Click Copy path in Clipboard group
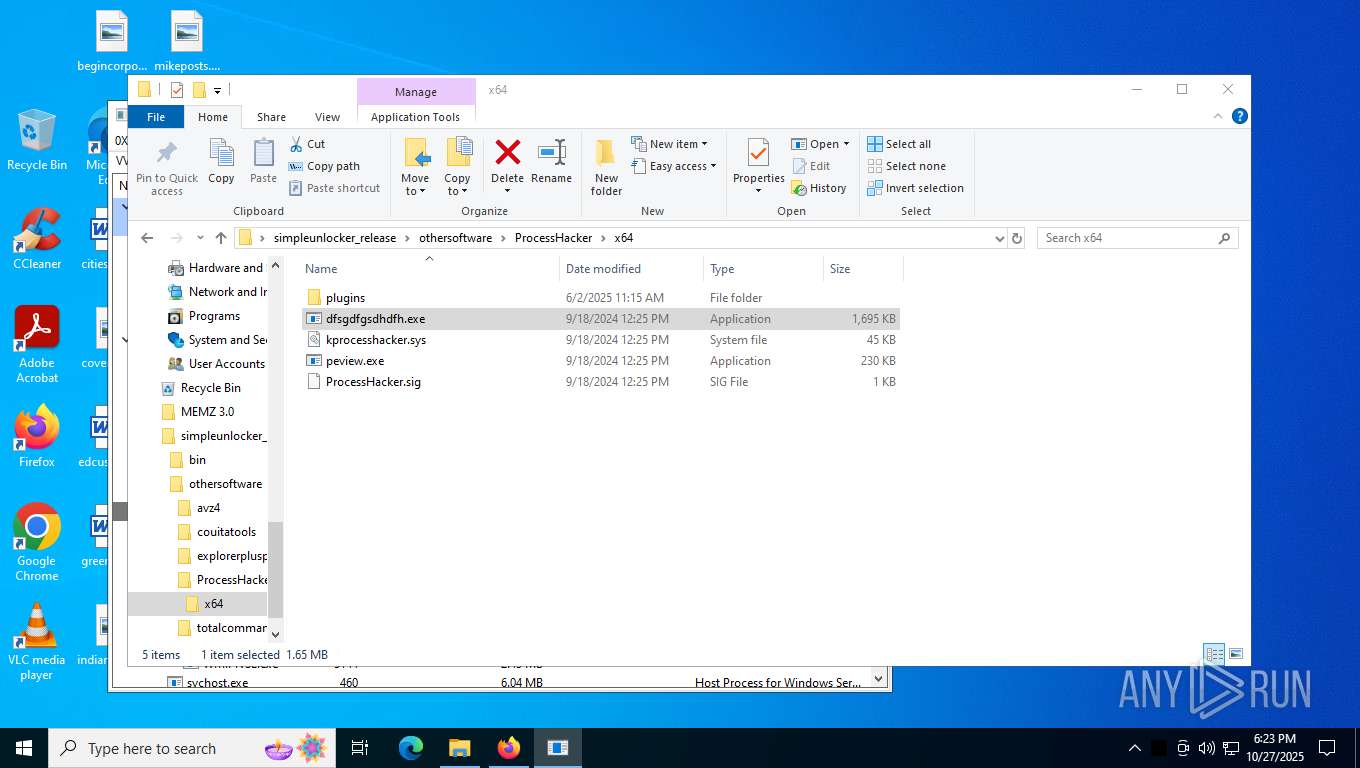Image resolution: width=1360 pixels, height=768 pixels. tap(324, 166)
